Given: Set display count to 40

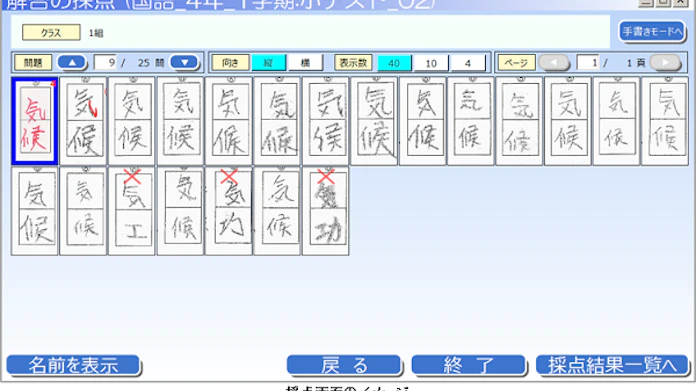Looking at the screenshot, I should 394,63.
